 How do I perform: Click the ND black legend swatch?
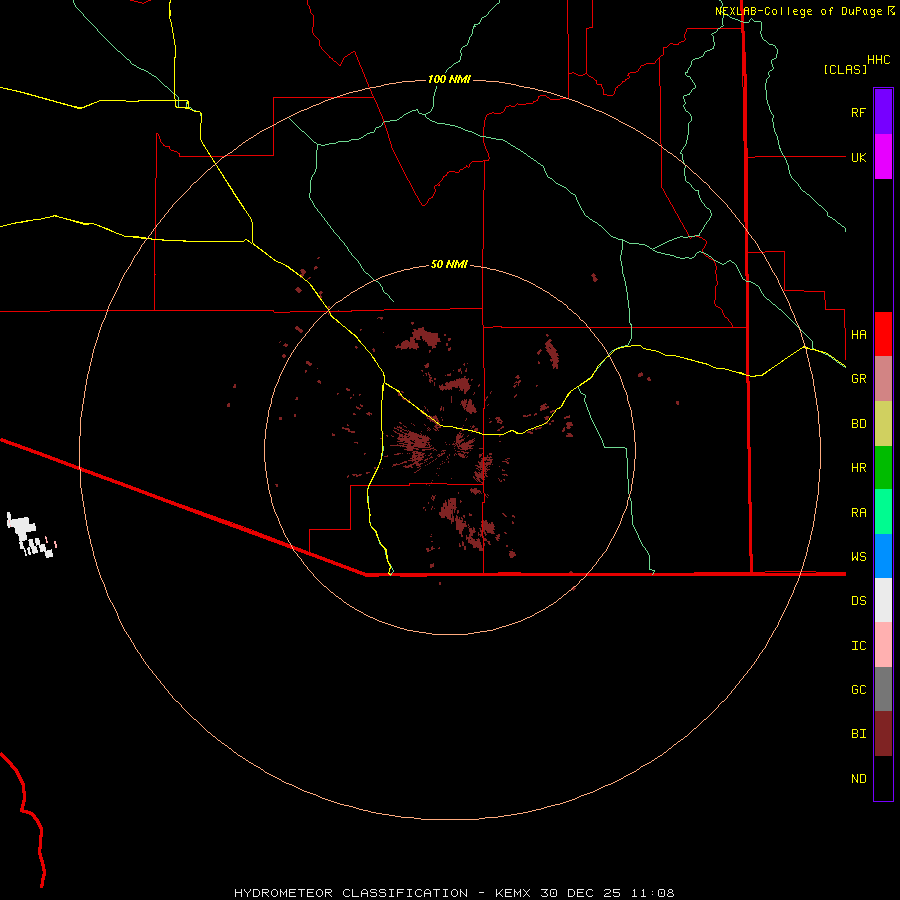pos(883,778)
